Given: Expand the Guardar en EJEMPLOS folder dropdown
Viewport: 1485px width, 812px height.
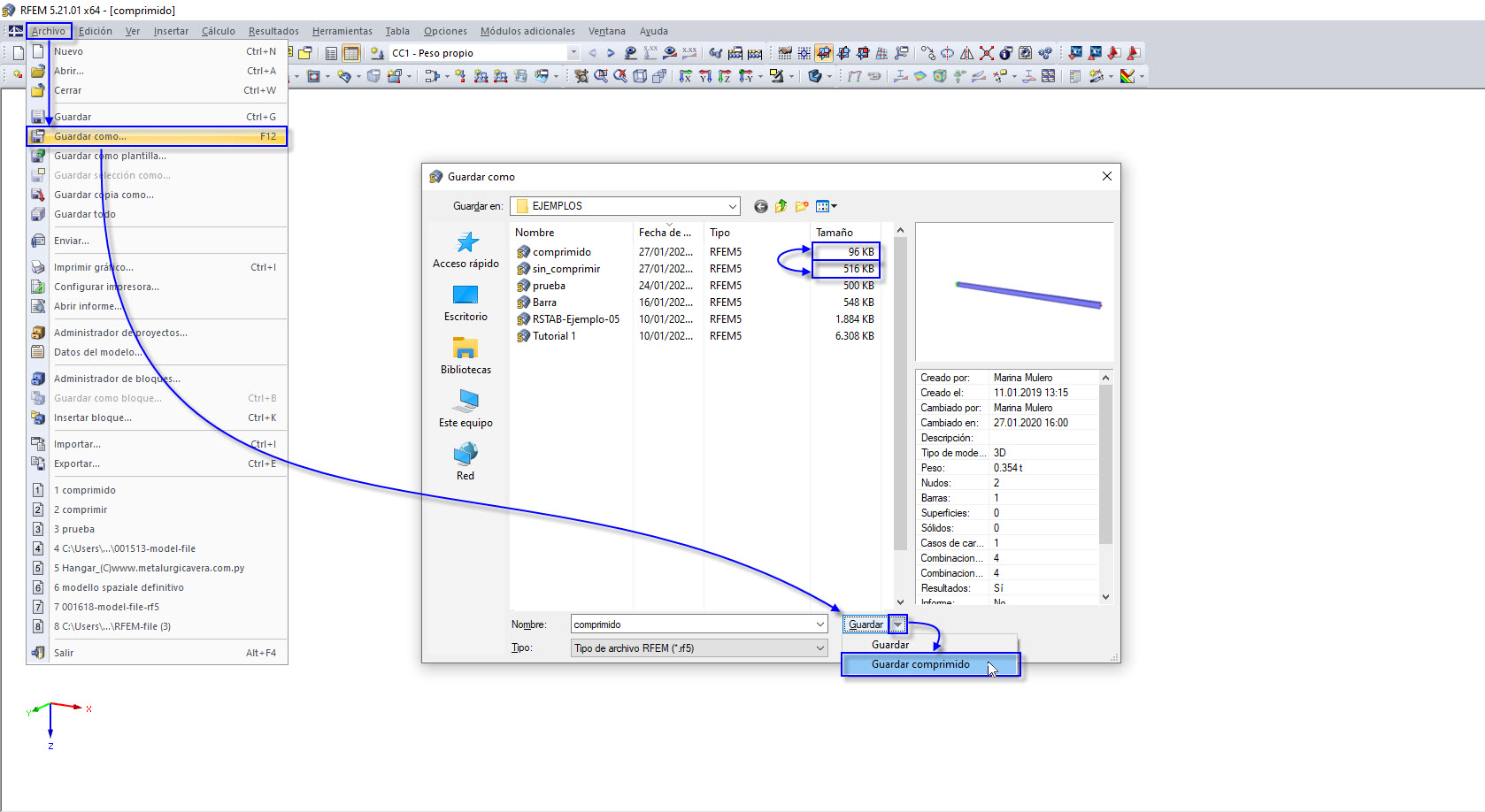Looking at the screenshot, I should click(x=732, y=206).
